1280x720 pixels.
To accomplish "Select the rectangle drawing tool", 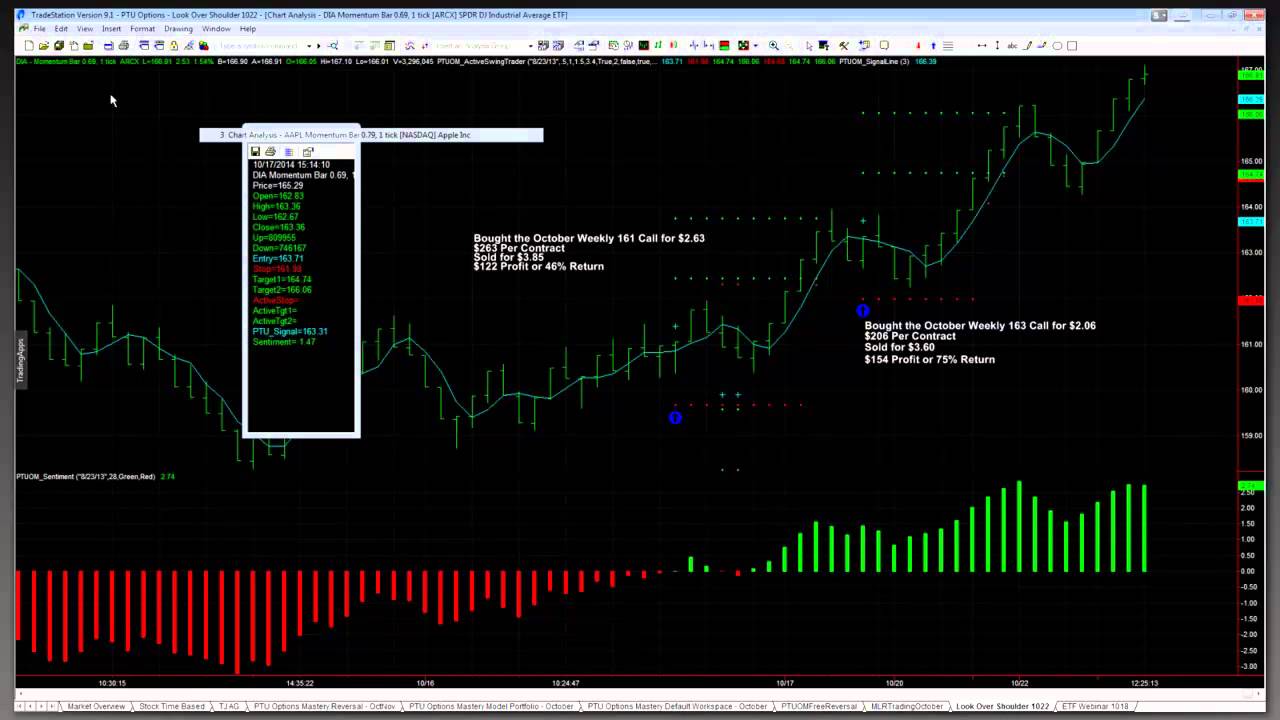I will (x=1072, y=46).
